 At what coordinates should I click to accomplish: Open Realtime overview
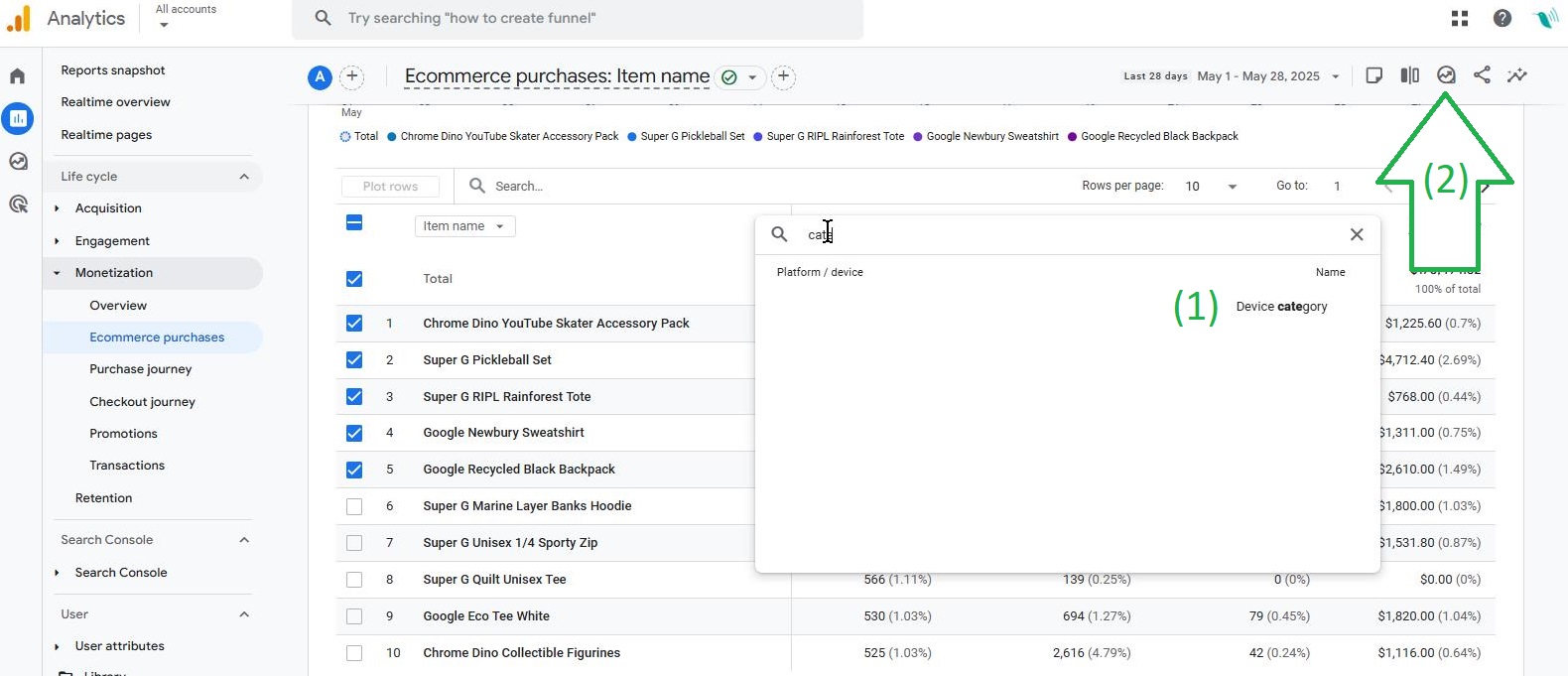[115, 102]
